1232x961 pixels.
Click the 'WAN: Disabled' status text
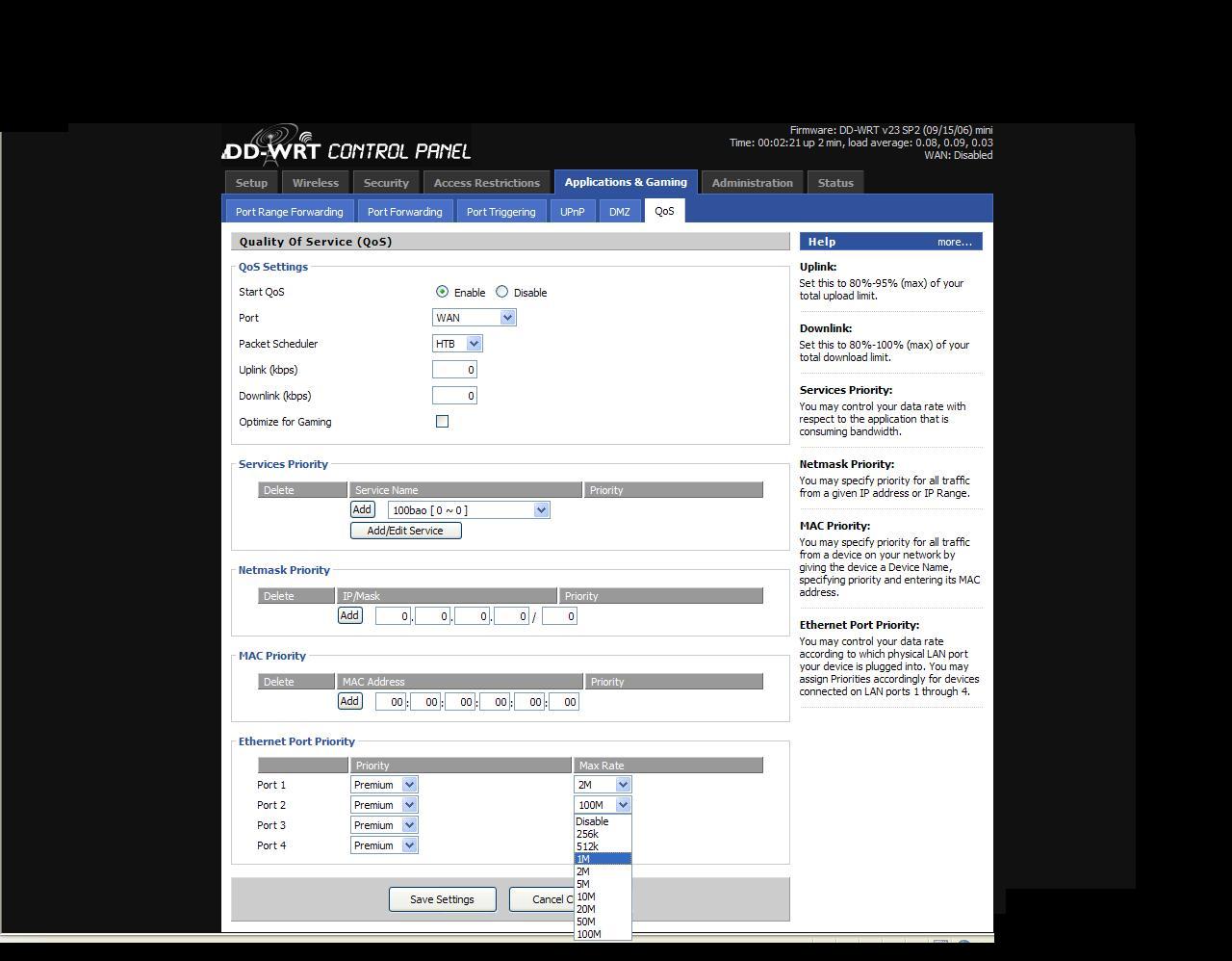tap(958, 155)
